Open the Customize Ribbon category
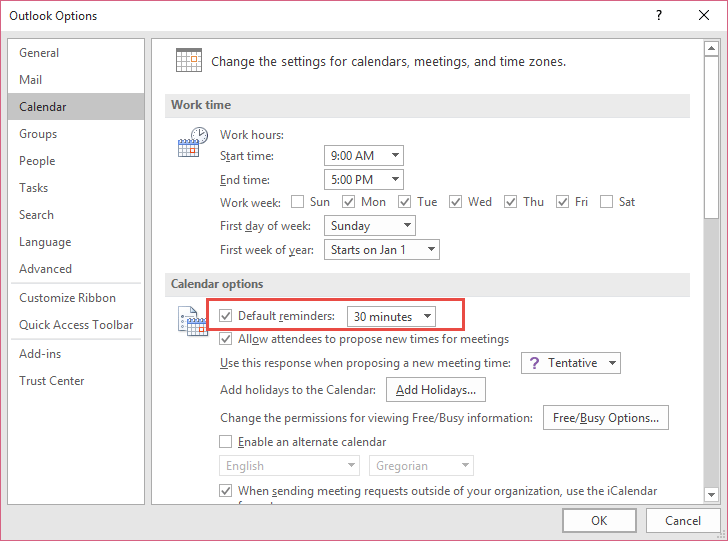 tap(76, 298)
